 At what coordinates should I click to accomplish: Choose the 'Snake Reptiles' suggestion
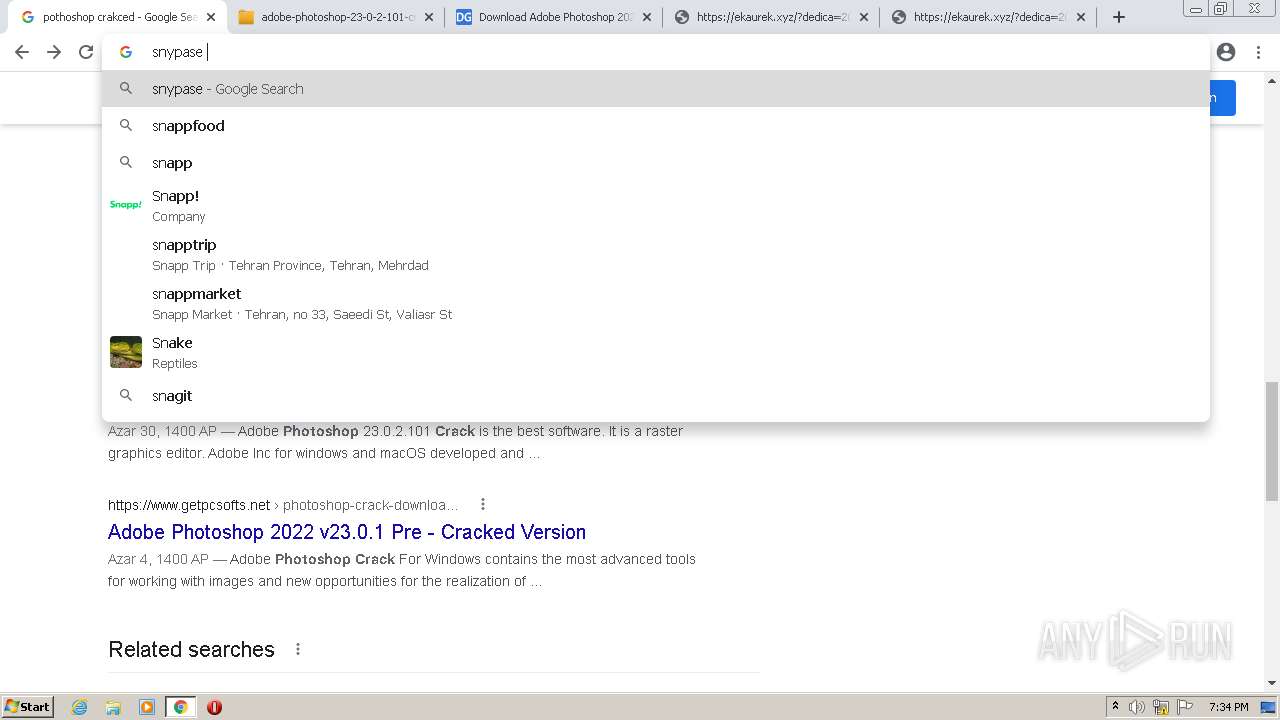(656, 352)
